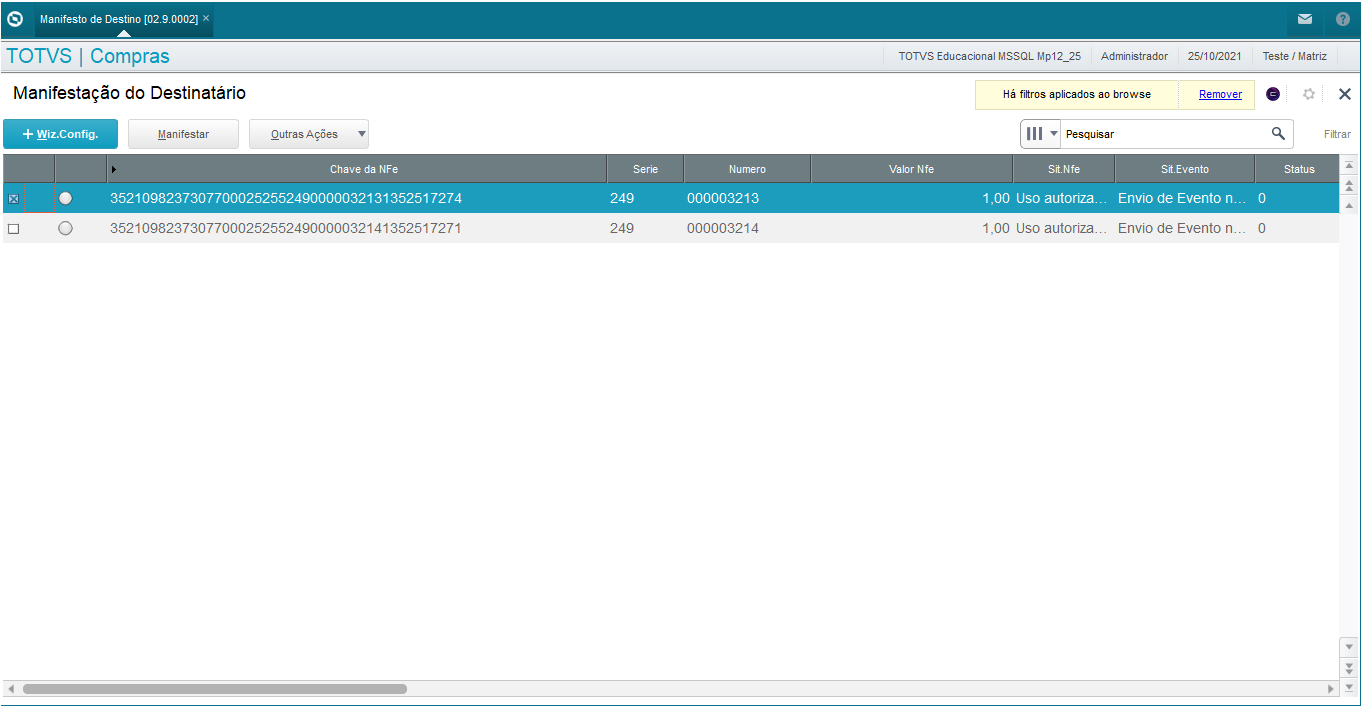
Task: Expand the Outras Ações dropdown
Action: [361, 134]
